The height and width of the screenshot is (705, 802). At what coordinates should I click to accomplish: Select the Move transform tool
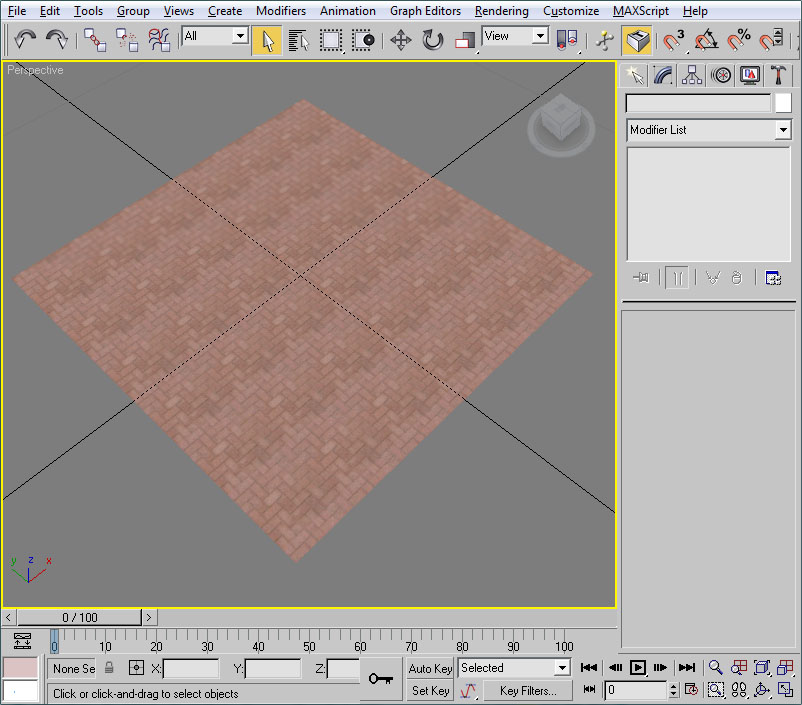(400, 40)
